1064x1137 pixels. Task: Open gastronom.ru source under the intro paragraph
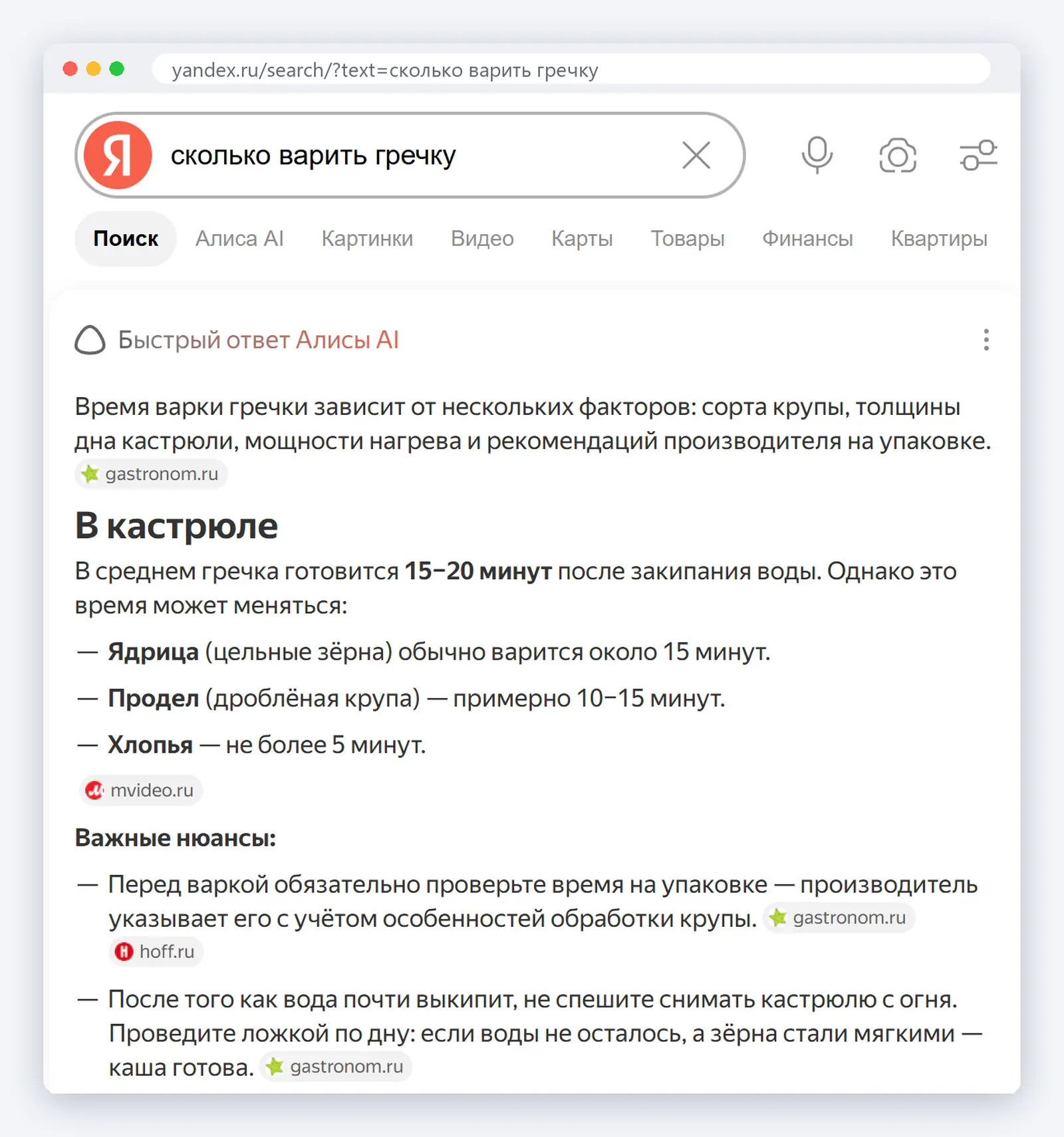151,474
